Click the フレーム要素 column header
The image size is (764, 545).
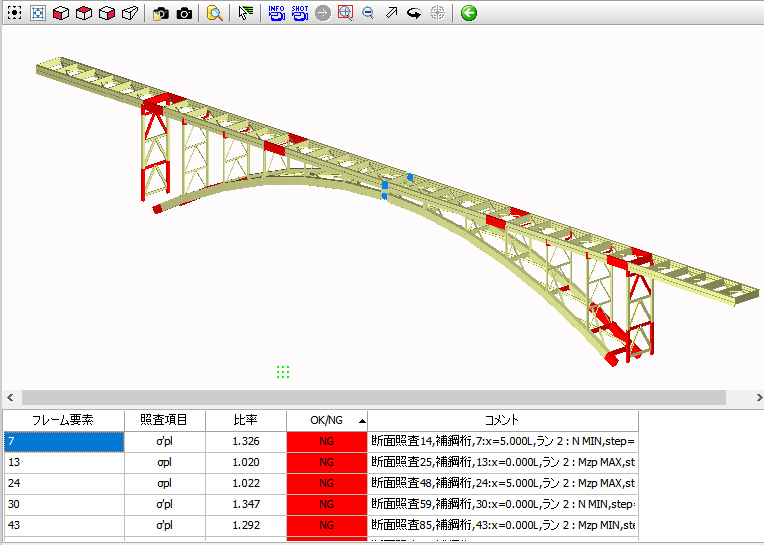(x=63, y=420)
